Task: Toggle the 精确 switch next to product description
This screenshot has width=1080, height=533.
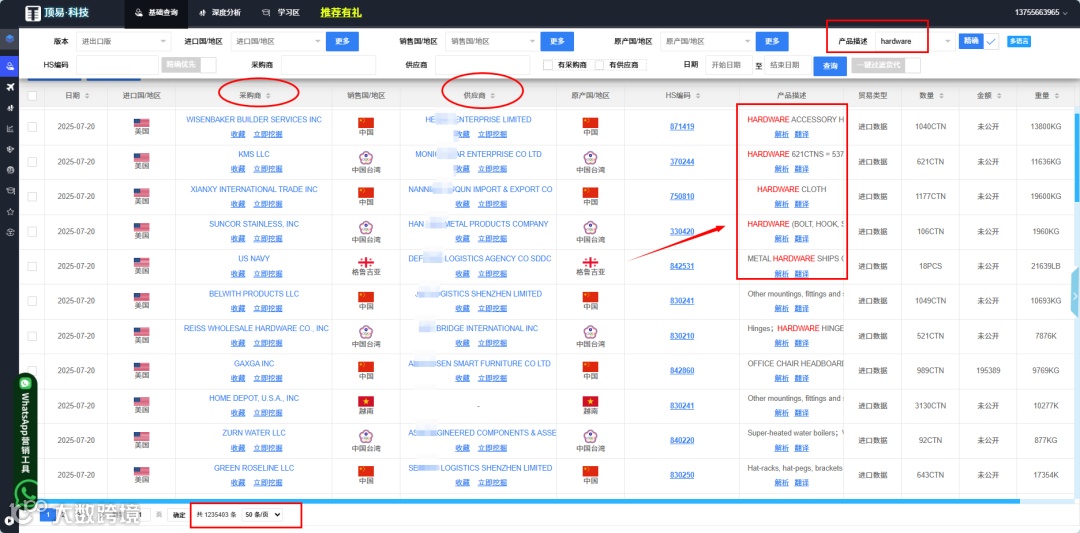Action: point(979,41)
